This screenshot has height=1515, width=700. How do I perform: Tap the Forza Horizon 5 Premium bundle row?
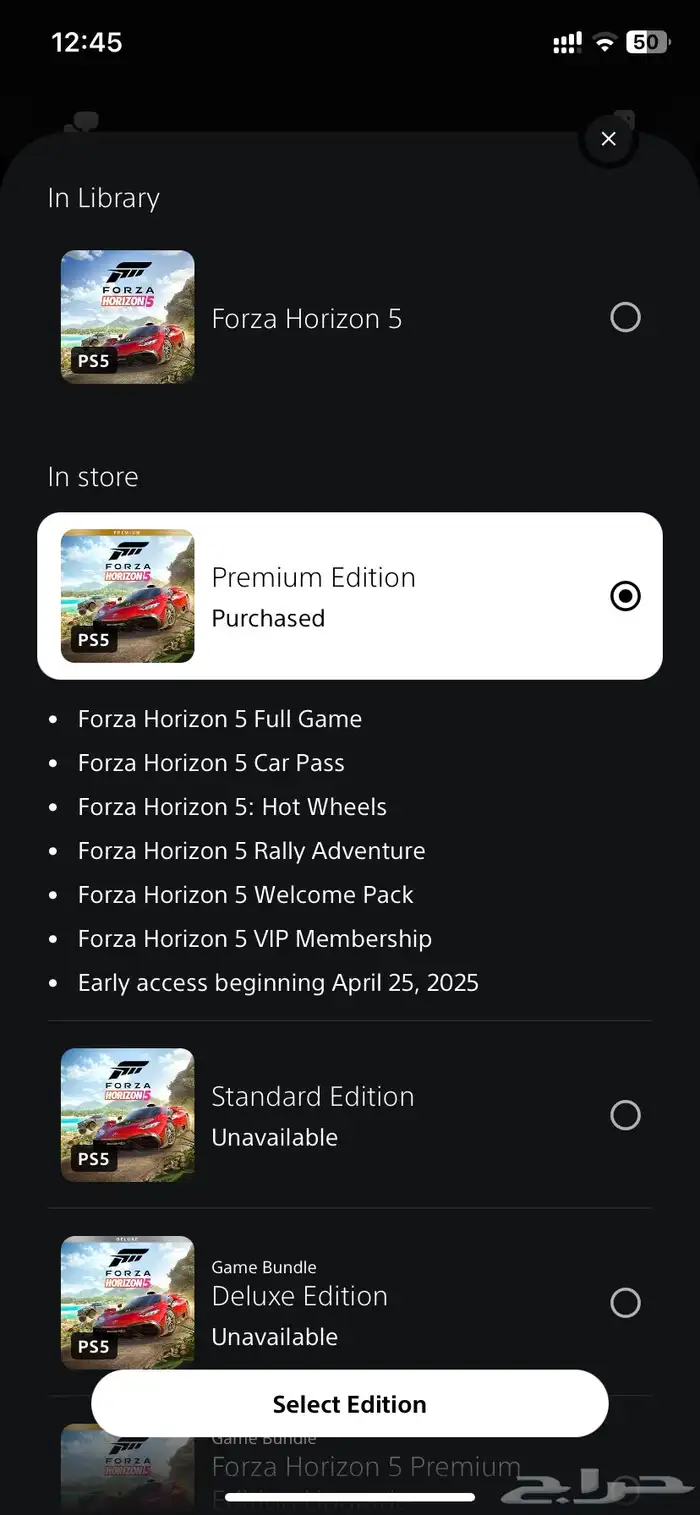(x=365, y=1468)
